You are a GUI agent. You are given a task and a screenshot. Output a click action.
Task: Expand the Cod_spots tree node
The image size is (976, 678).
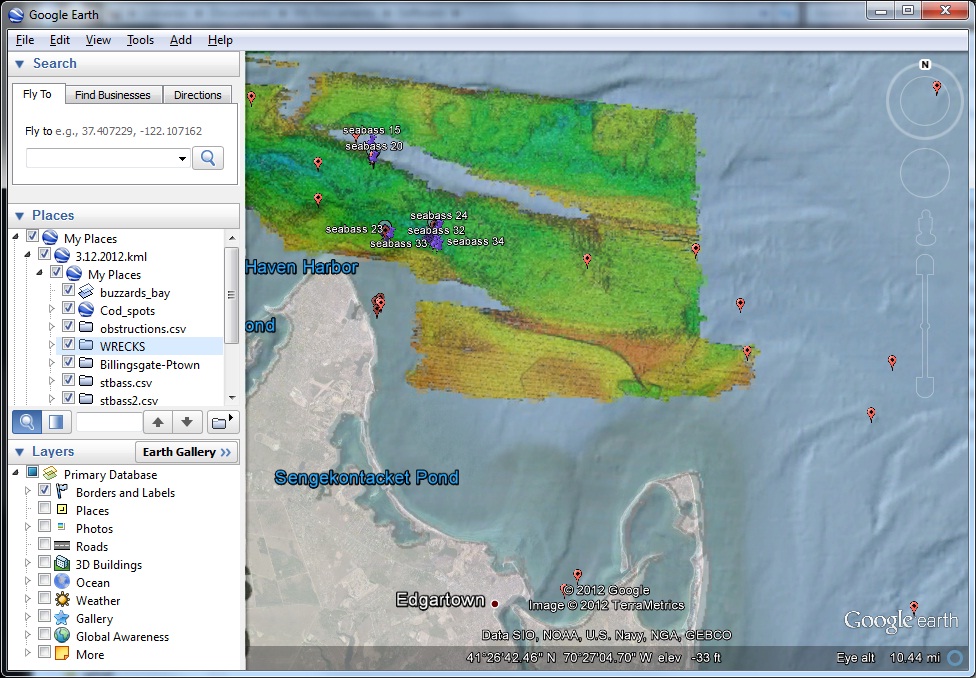[52, 309]
